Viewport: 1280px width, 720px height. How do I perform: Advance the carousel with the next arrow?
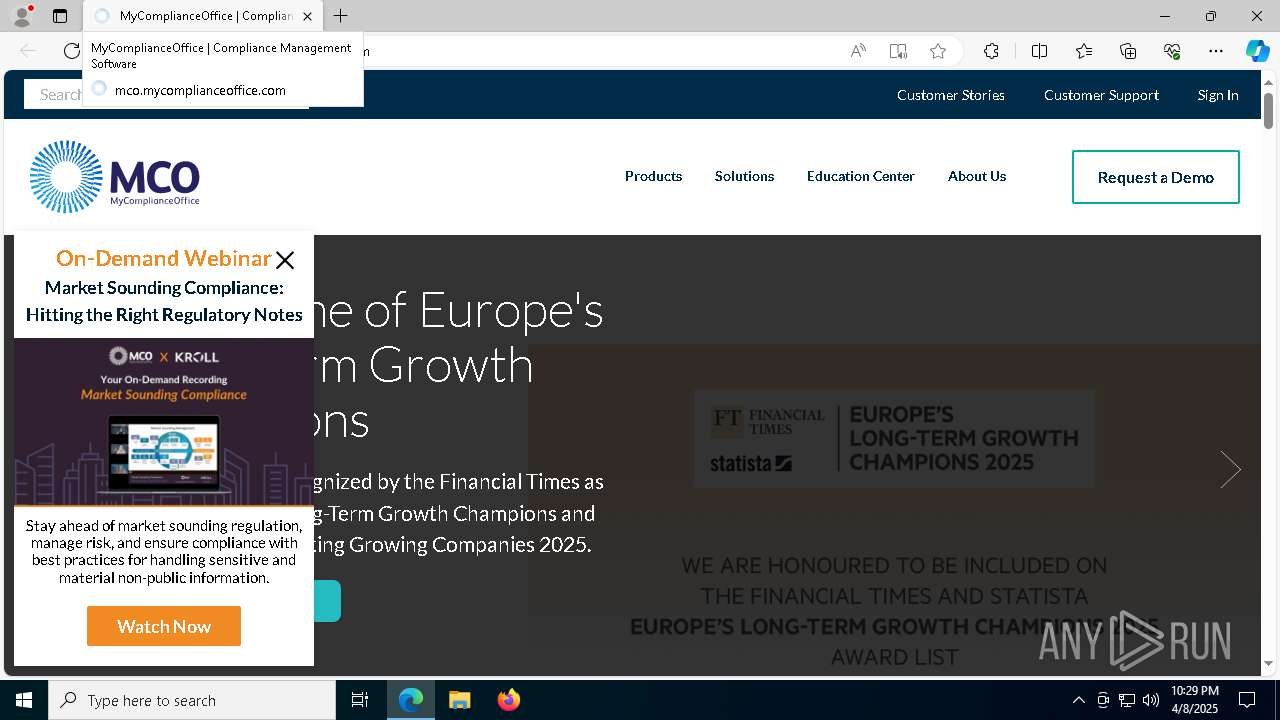coord(1230,469)
